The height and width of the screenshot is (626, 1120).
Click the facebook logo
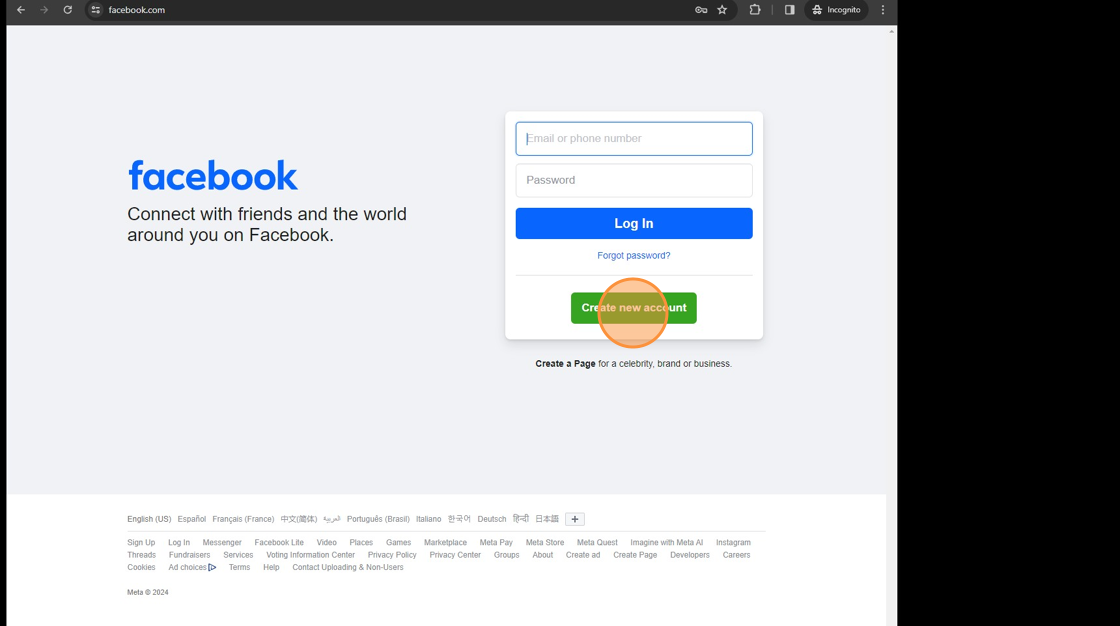(x=213, y=175)
